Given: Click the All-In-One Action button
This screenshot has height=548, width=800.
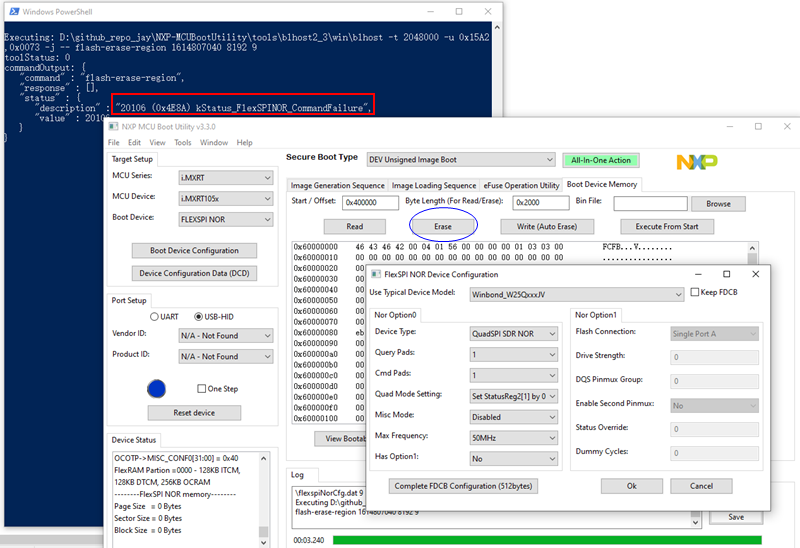Looking at the screenshot, I should click(x=601, y=160).
